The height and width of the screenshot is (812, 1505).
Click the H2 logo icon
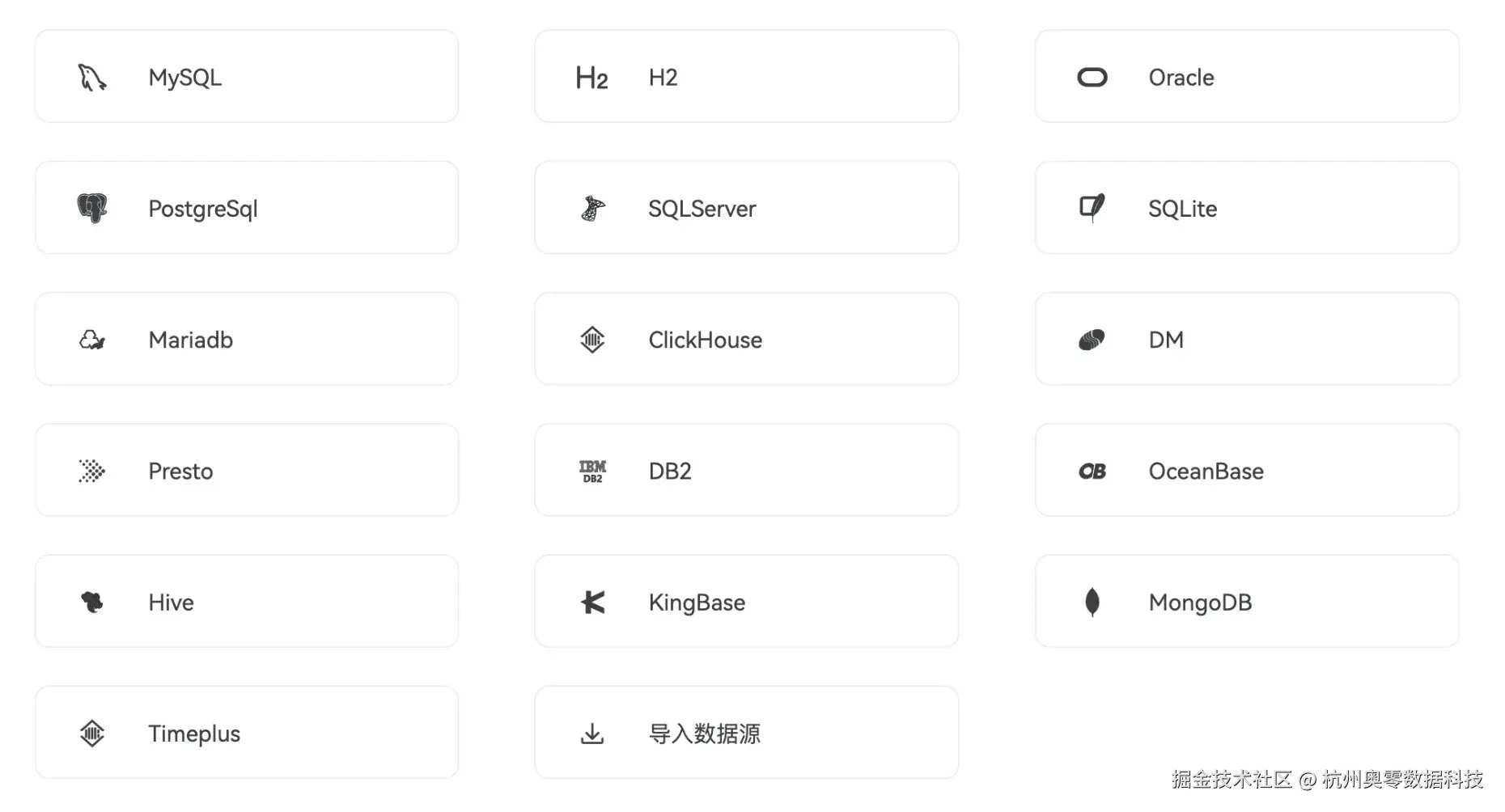pyautogui.click(x=592, y=78)
